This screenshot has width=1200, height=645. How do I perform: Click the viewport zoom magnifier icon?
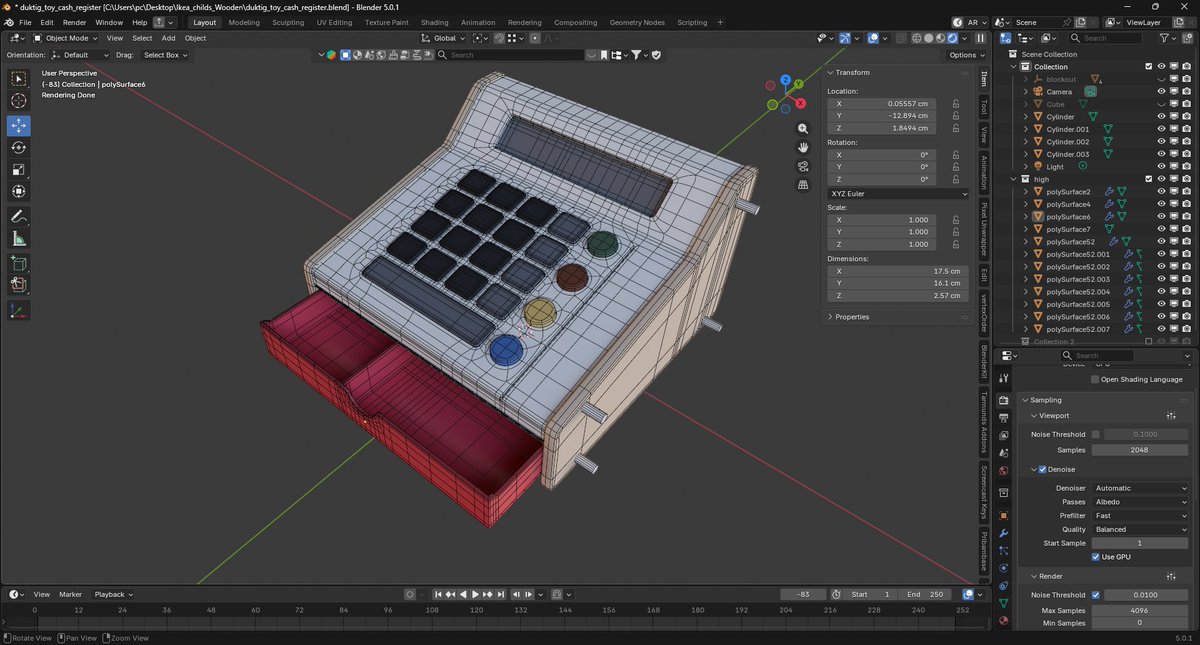(803, 129)
